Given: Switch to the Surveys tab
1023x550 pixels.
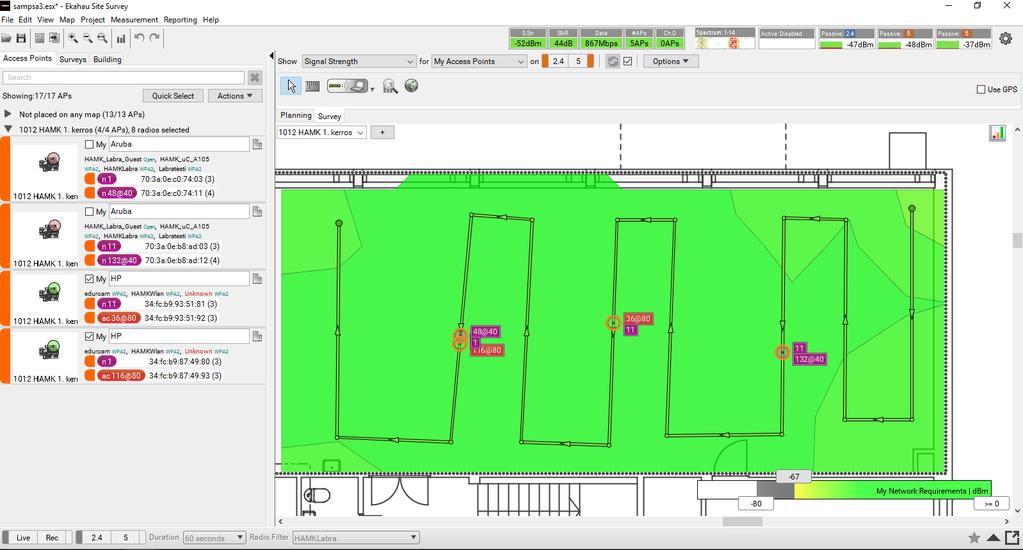Looking at the screenshot, I should pyautogui.click(x=72, y=59).
